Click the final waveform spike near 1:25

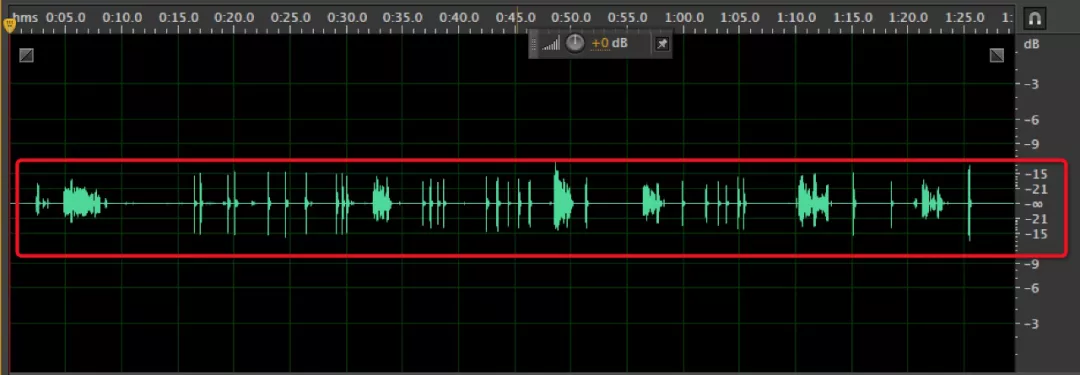(969, 203)
